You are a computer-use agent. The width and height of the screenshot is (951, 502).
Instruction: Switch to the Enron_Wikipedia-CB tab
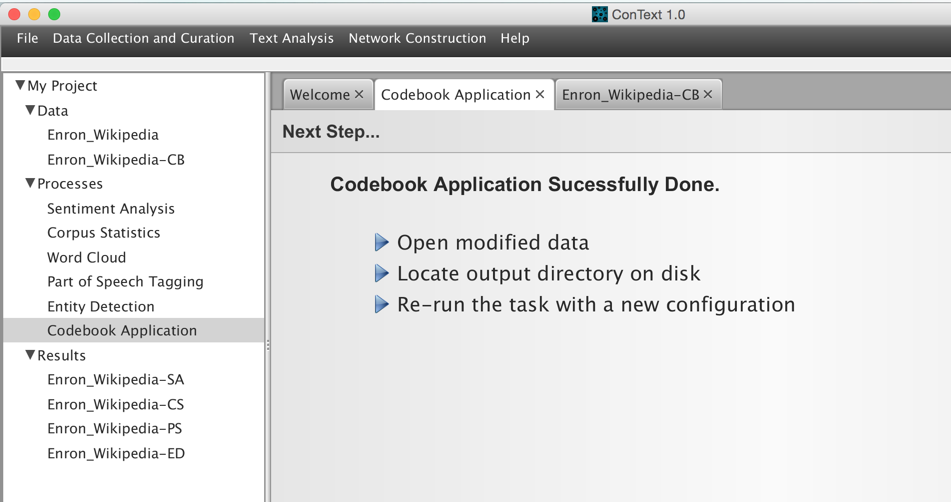pyautogui.click(x=630, y=95)
